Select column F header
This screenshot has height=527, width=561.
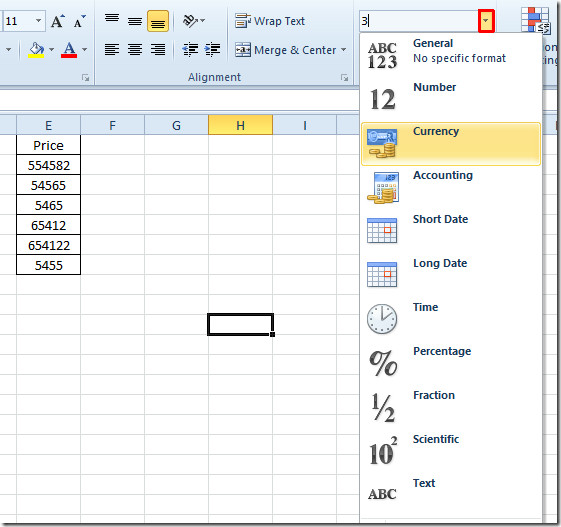point(112,125)
